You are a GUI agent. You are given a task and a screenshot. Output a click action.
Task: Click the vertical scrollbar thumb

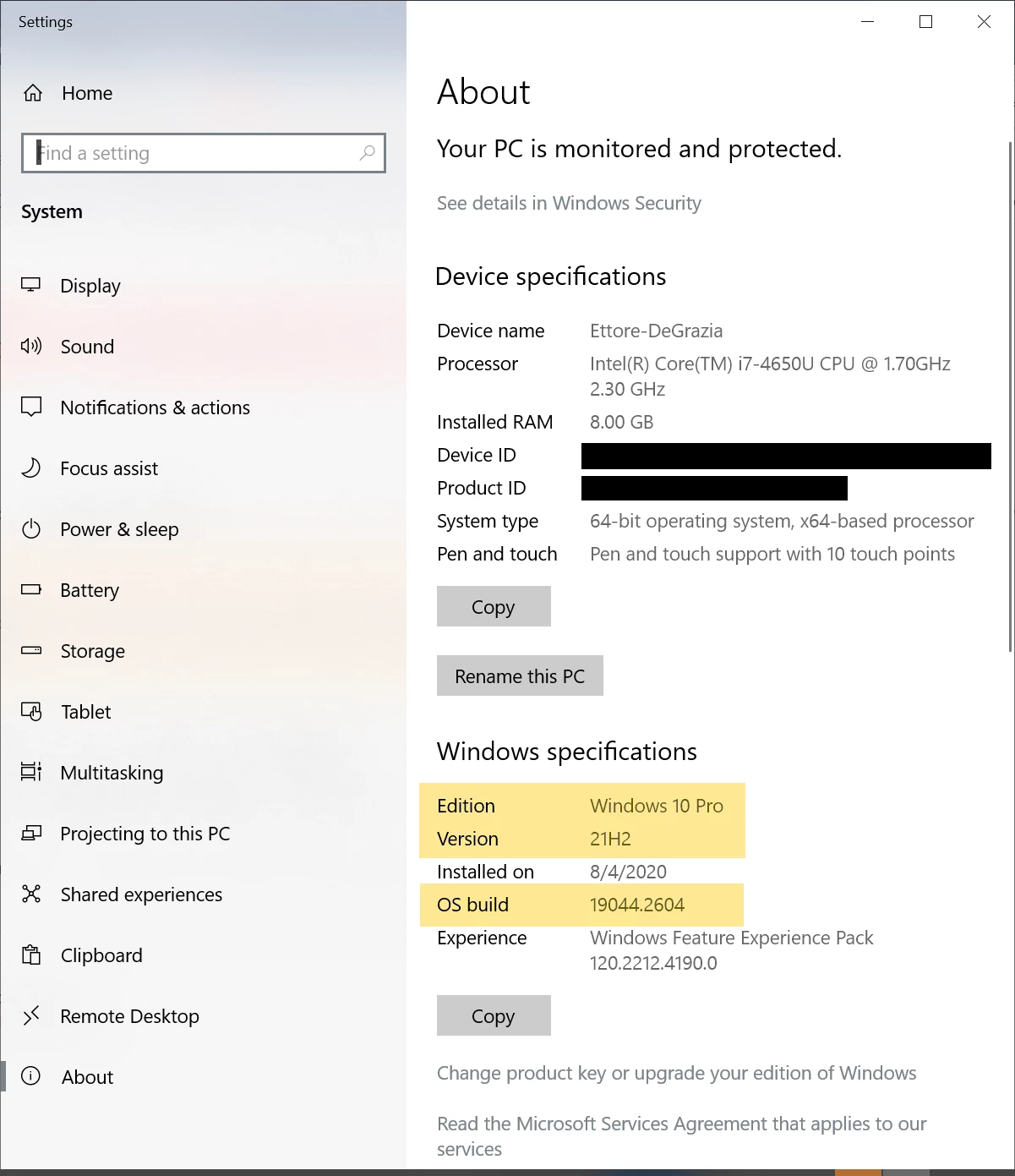[x=1010, y=396]
